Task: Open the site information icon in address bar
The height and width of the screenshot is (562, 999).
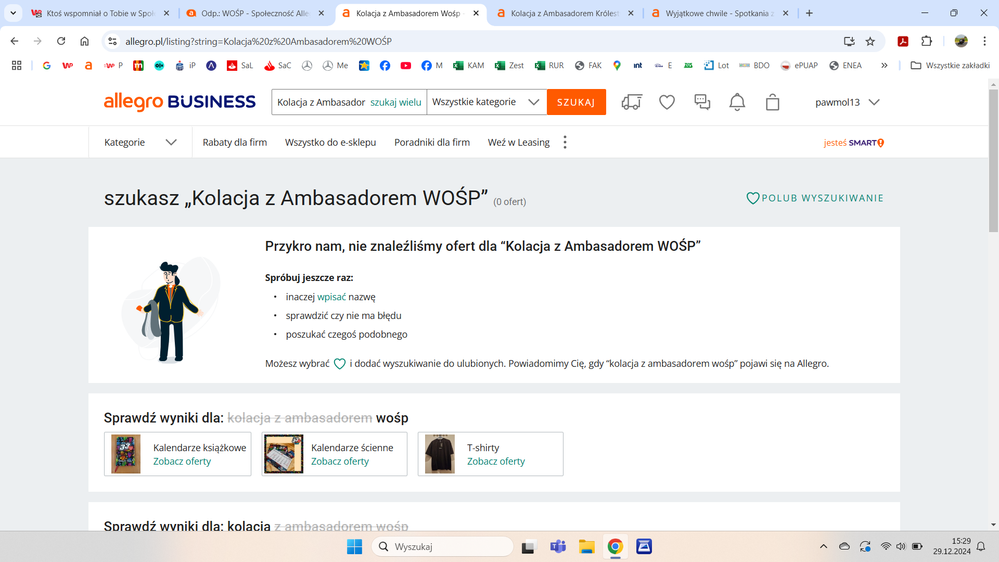Action: pyautogui.click(x=113, y=41)
